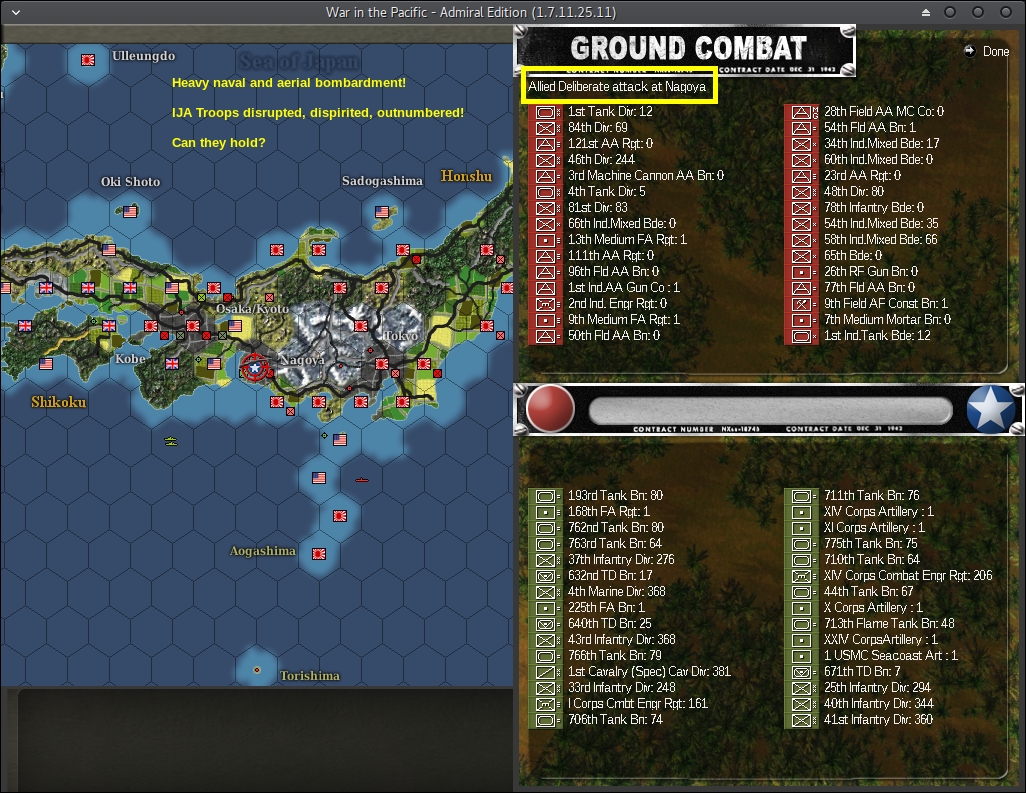Click the 713th Flame Tank Bn: 48 entry

click(x=889, y=624)
